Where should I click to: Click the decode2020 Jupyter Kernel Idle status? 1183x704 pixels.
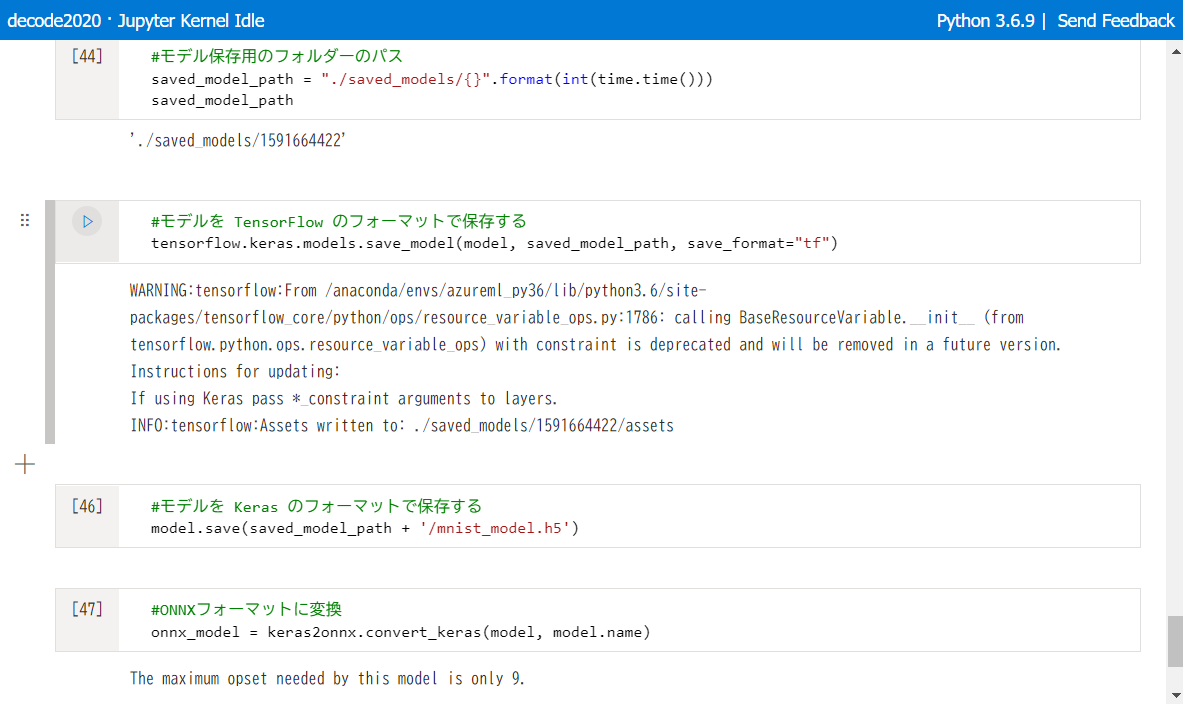coord(136,20)
